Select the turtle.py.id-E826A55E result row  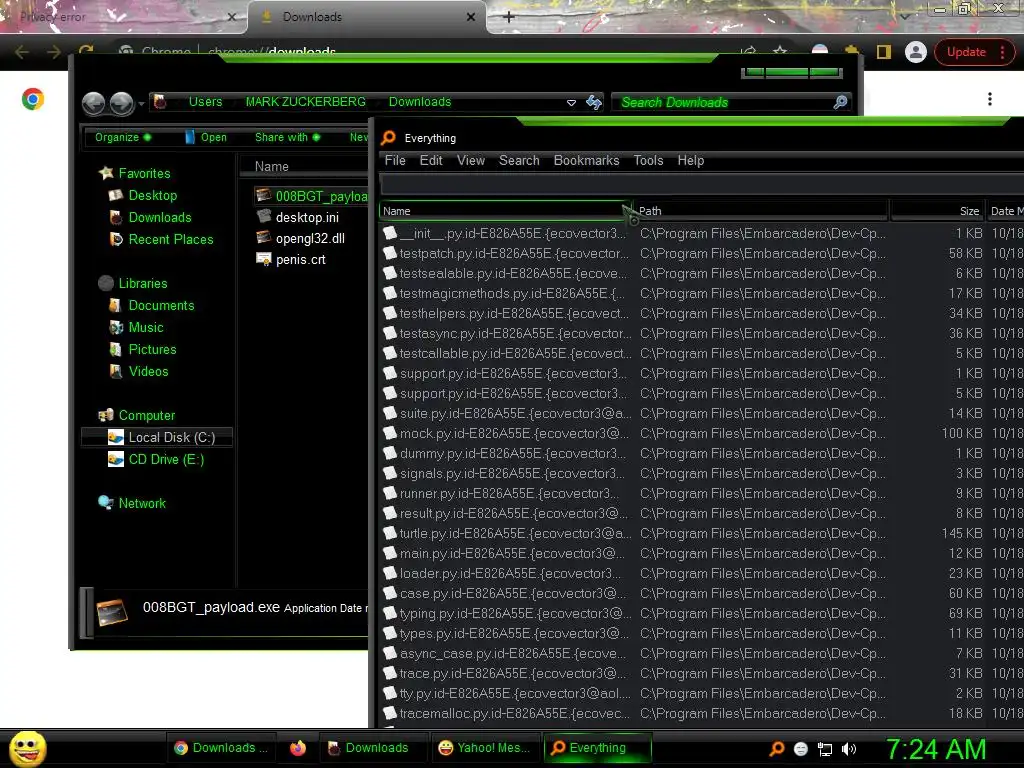point(701,534)
